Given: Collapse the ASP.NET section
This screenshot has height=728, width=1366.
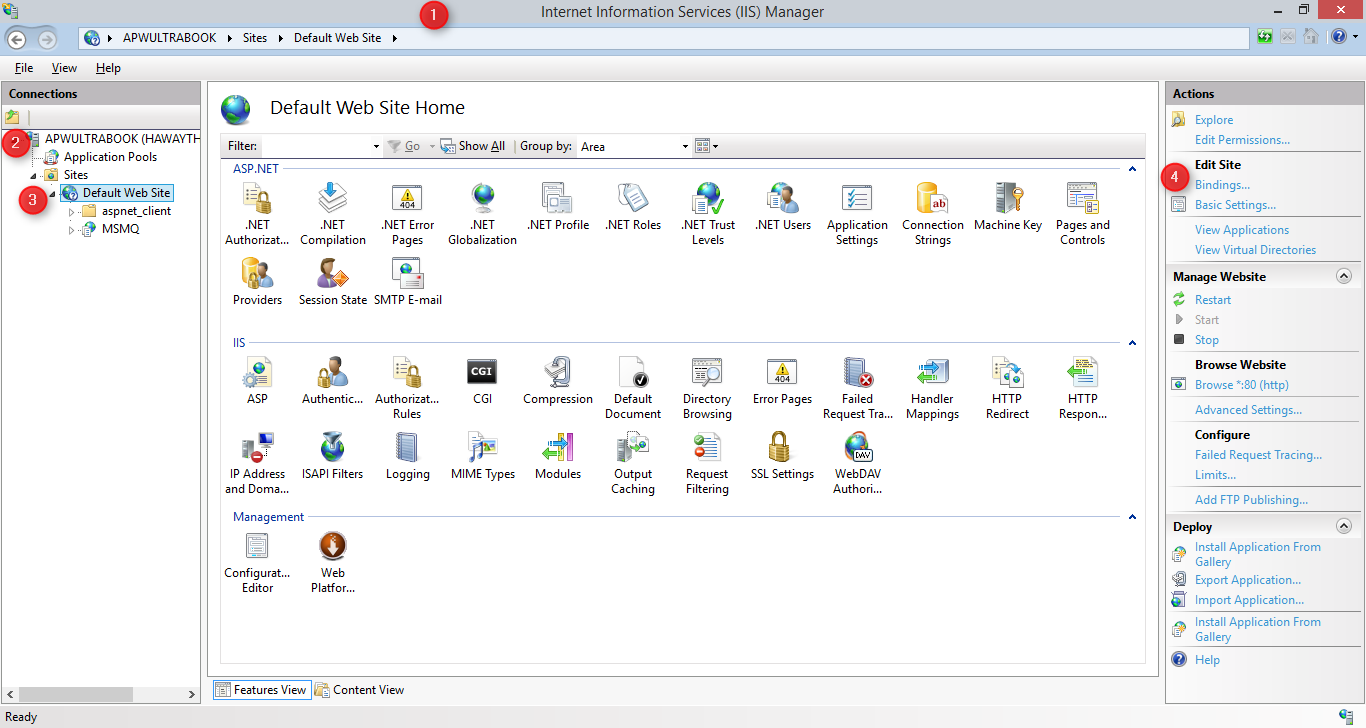Looking at the screenshot, I should 1132,169.
